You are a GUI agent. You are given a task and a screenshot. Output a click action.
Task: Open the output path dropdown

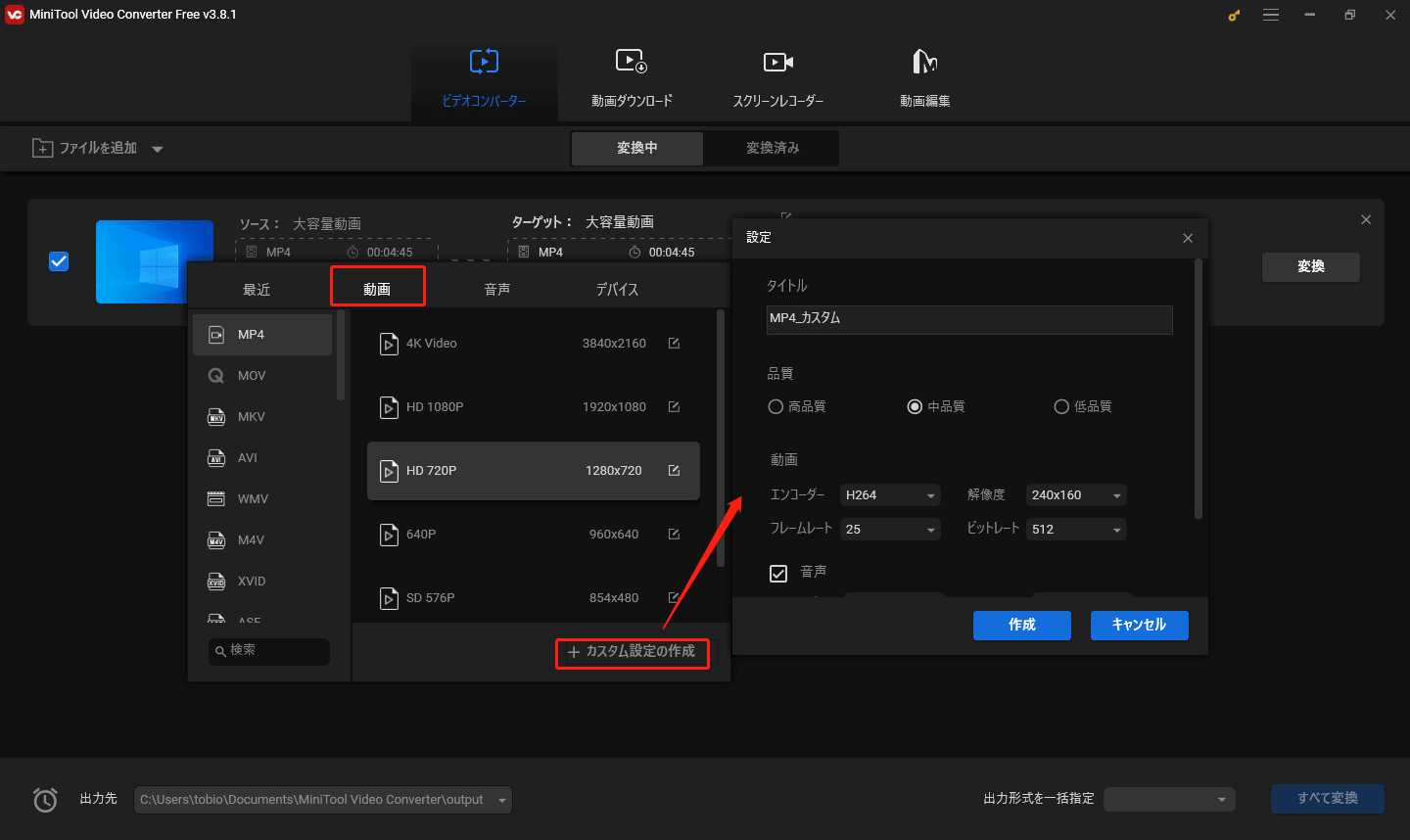(x=502, y=800)
